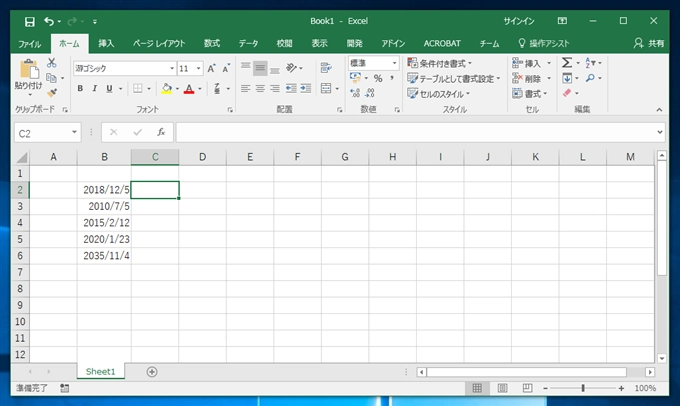Center text horizontally
The width and height of the screenshot is (680, 406).
pyautogui.click(x=260, y=88)
